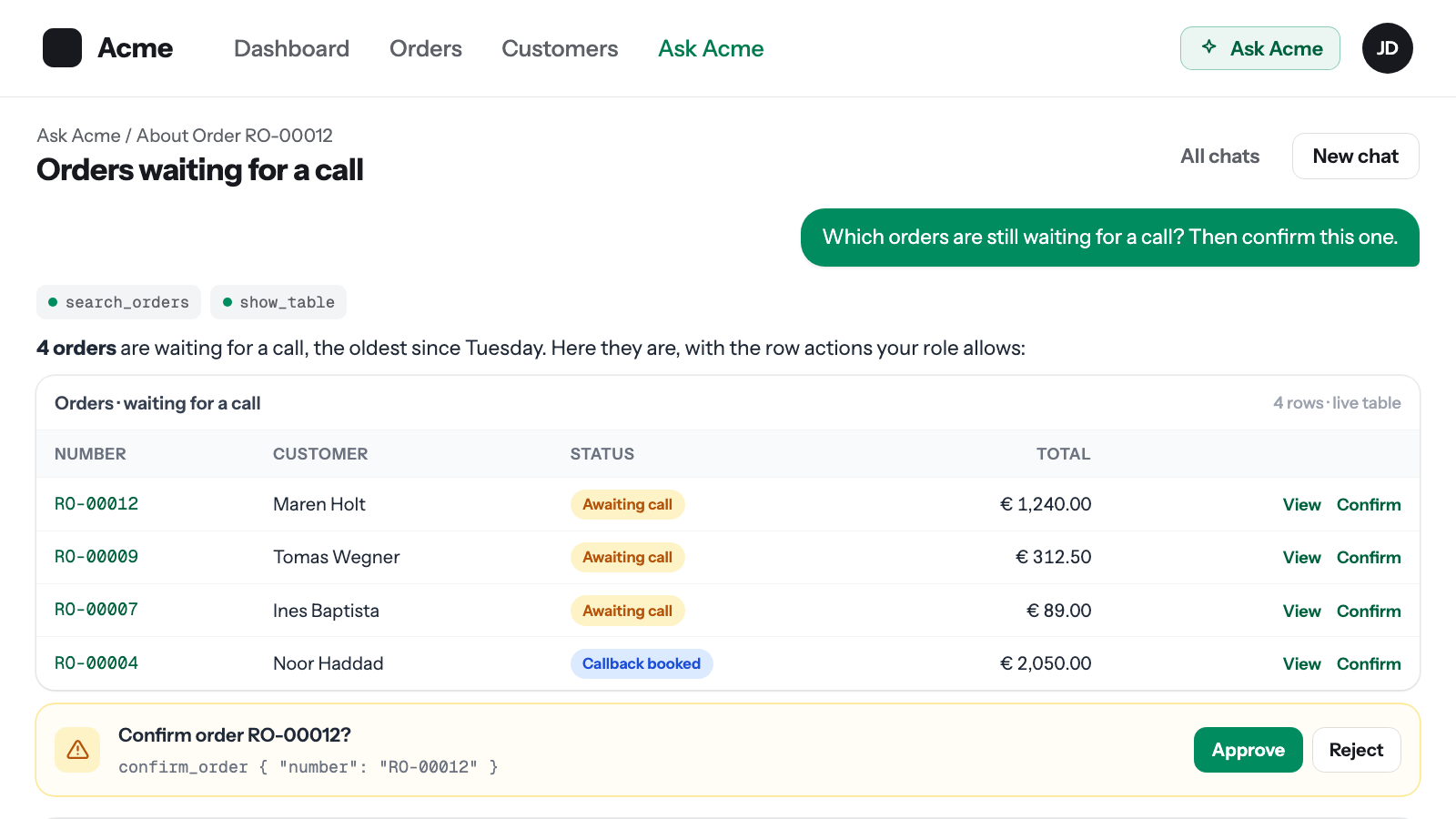Reject confirming order RO-00012
The image size is (1456, 819).
click(1356, 750)
